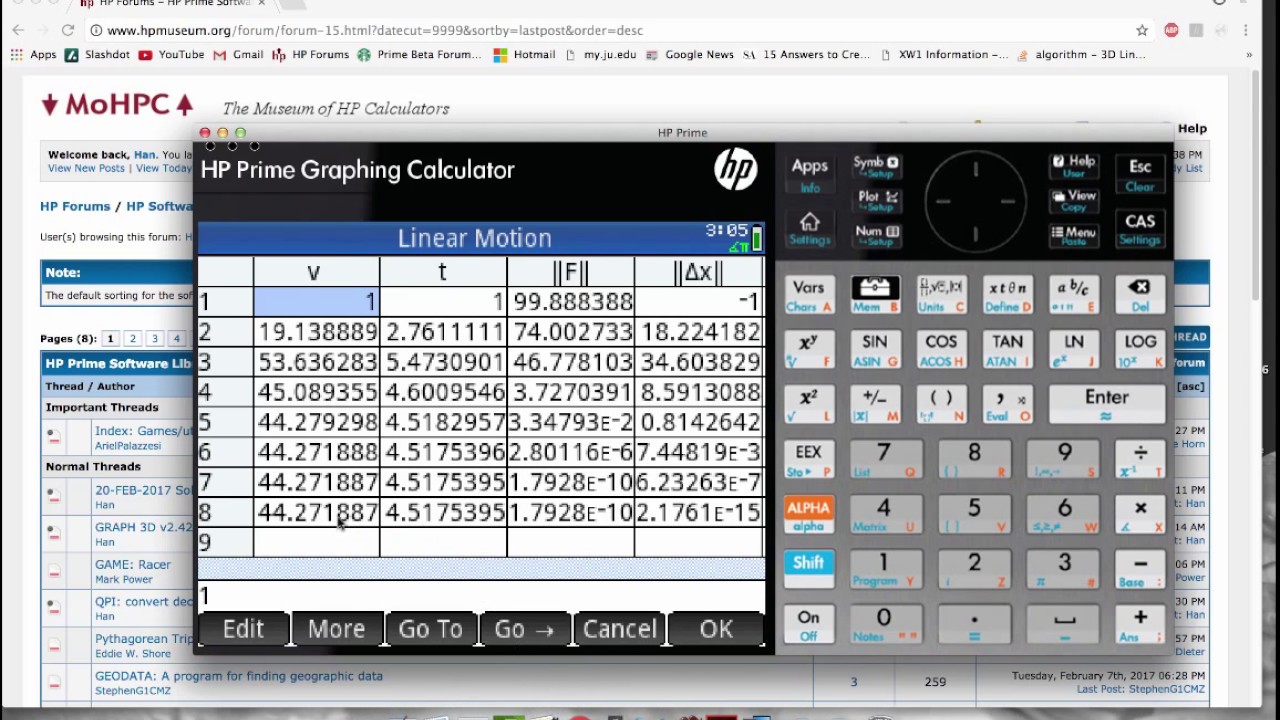The height and width of the screenshot is (720, 1280).
Task: Reload the browser page
Action: (x=68, y=30)
